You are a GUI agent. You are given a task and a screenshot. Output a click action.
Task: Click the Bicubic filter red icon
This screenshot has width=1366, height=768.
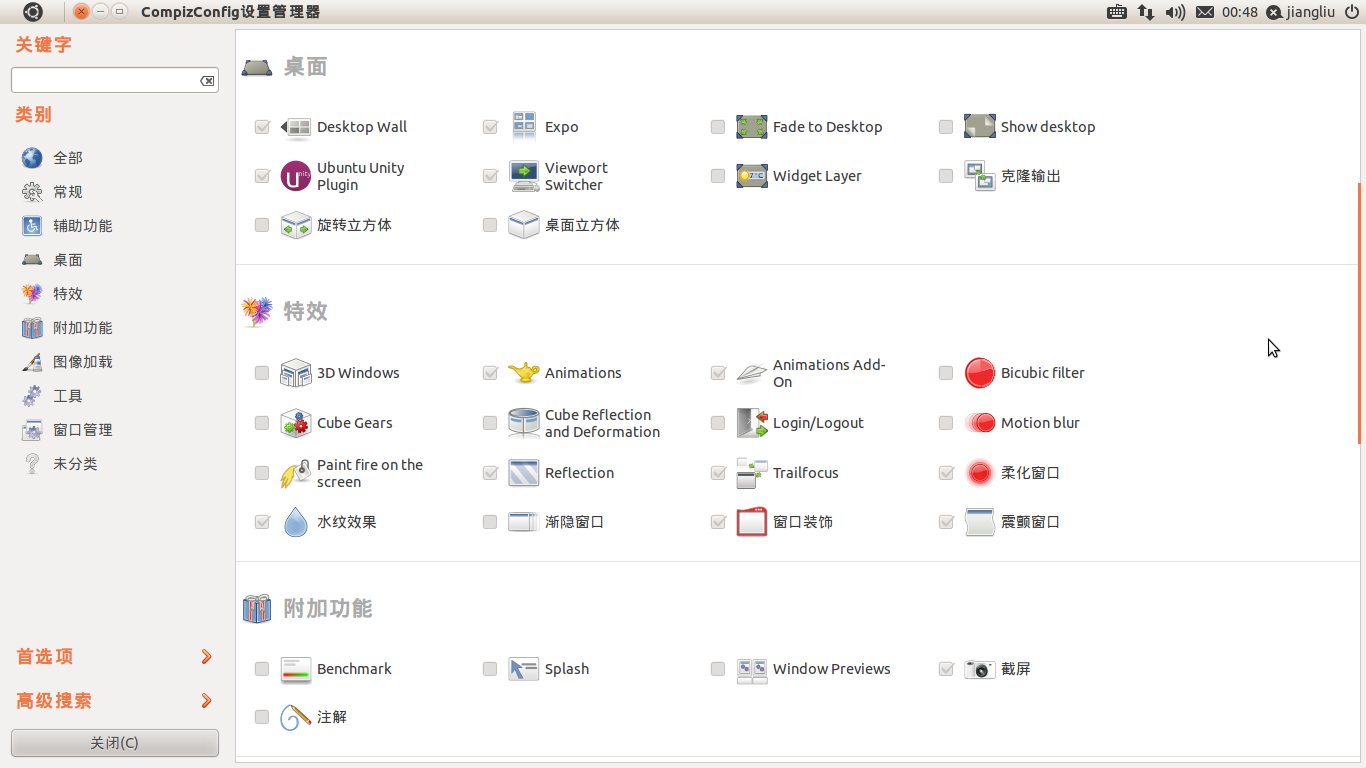(980, 373)
